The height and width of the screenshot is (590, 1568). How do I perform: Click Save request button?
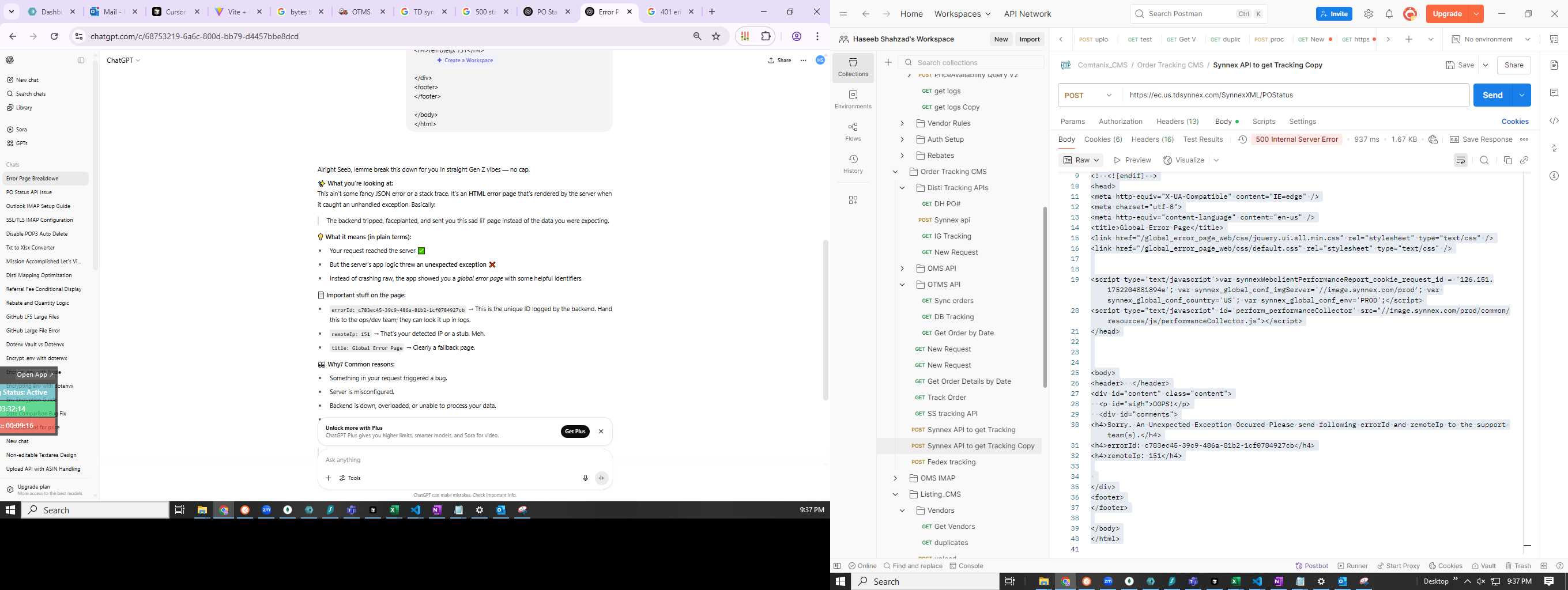pyautogui.click(x=1460, y=65)
